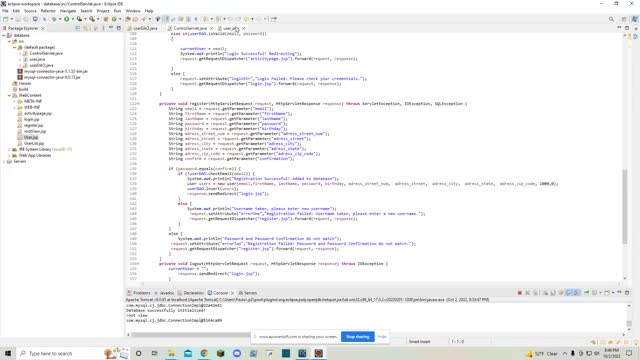The image size is (640, 360).
Task: Click the Save All toolbar icon
Action: coord(26,19)
